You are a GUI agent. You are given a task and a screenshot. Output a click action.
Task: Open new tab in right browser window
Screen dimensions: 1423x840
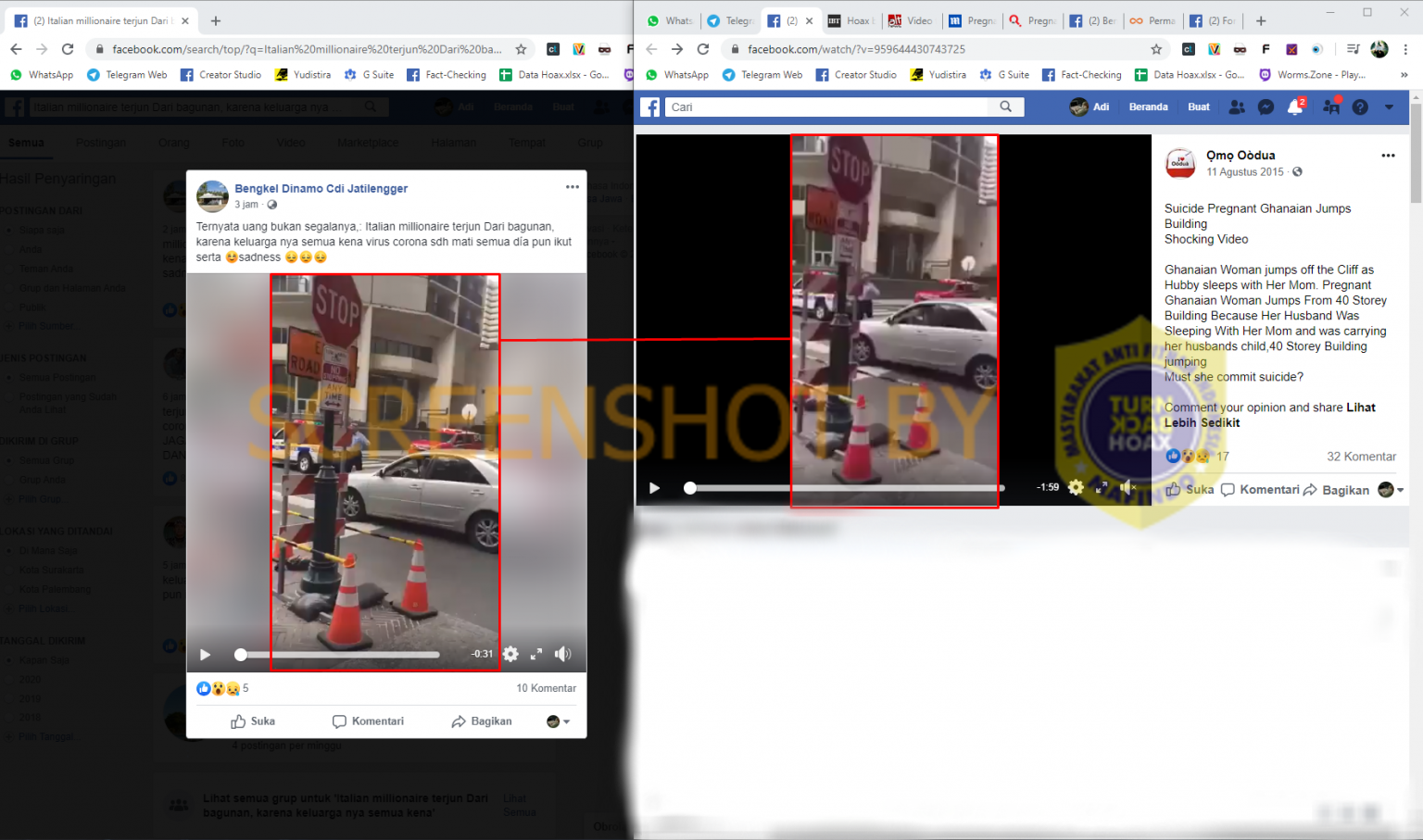click(1261, 20)
